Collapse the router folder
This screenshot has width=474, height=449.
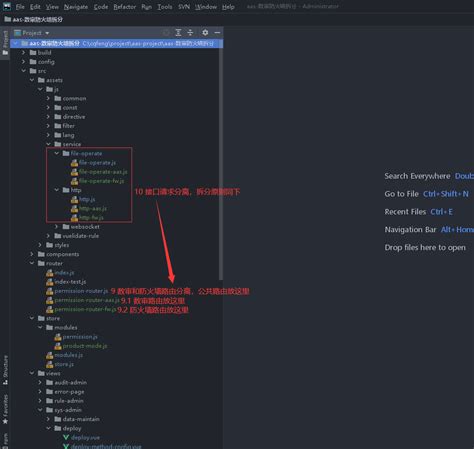tap(32, 263)
